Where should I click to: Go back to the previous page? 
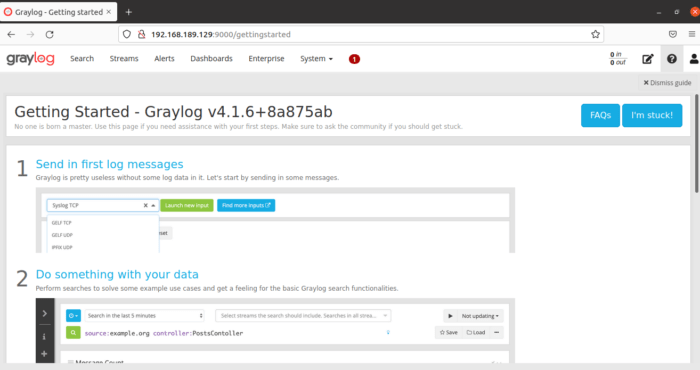11,34
